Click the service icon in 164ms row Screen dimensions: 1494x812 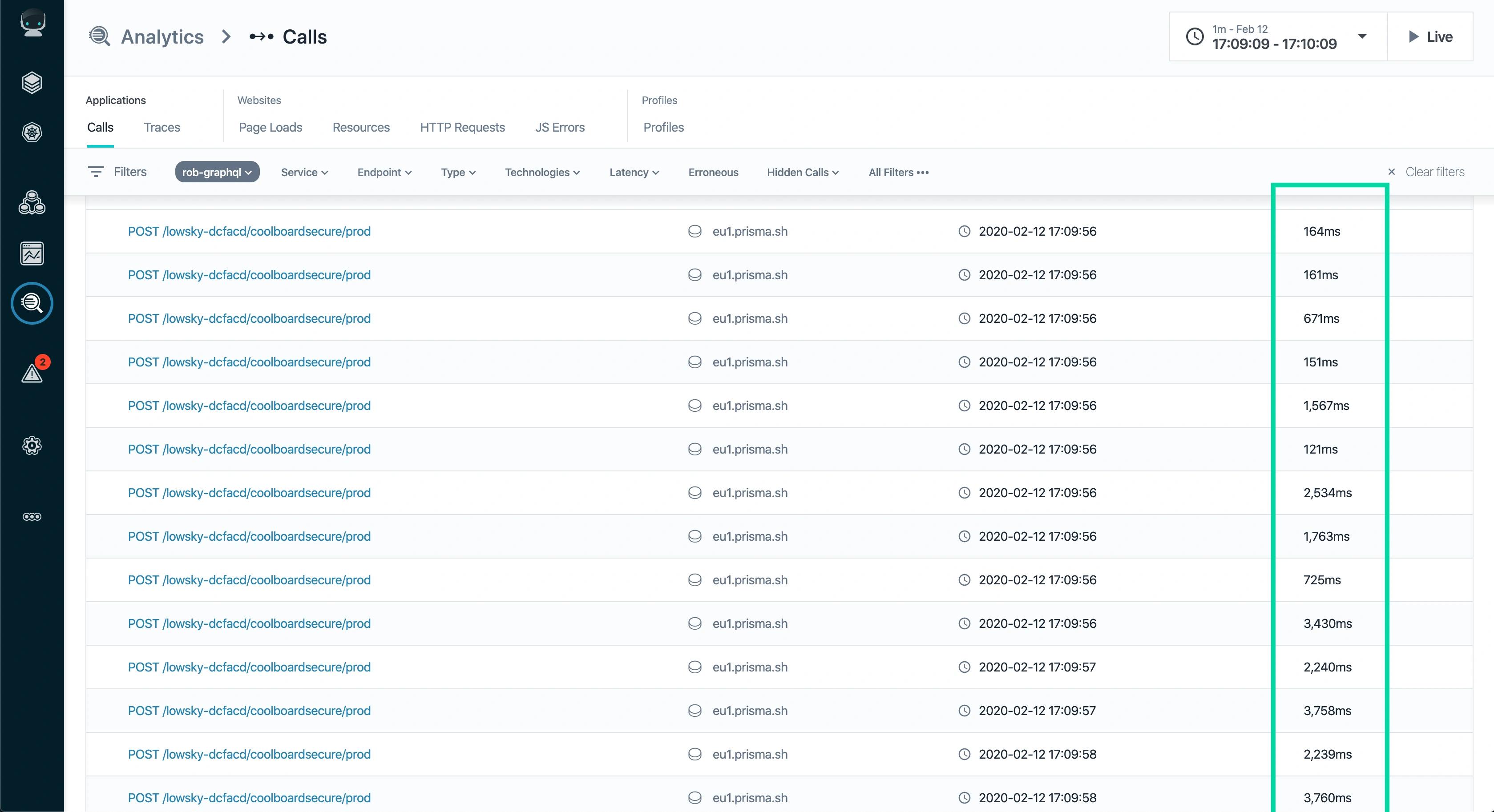coord(694,231)
